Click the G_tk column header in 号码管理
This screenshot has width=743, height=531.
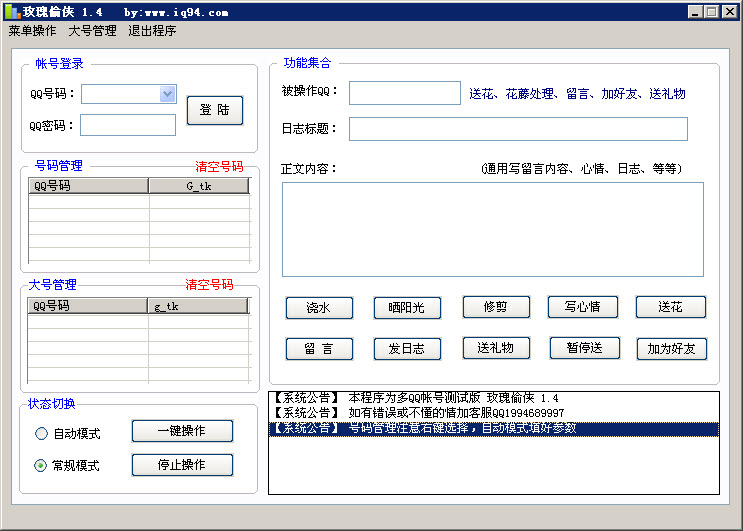coord(198,186)
